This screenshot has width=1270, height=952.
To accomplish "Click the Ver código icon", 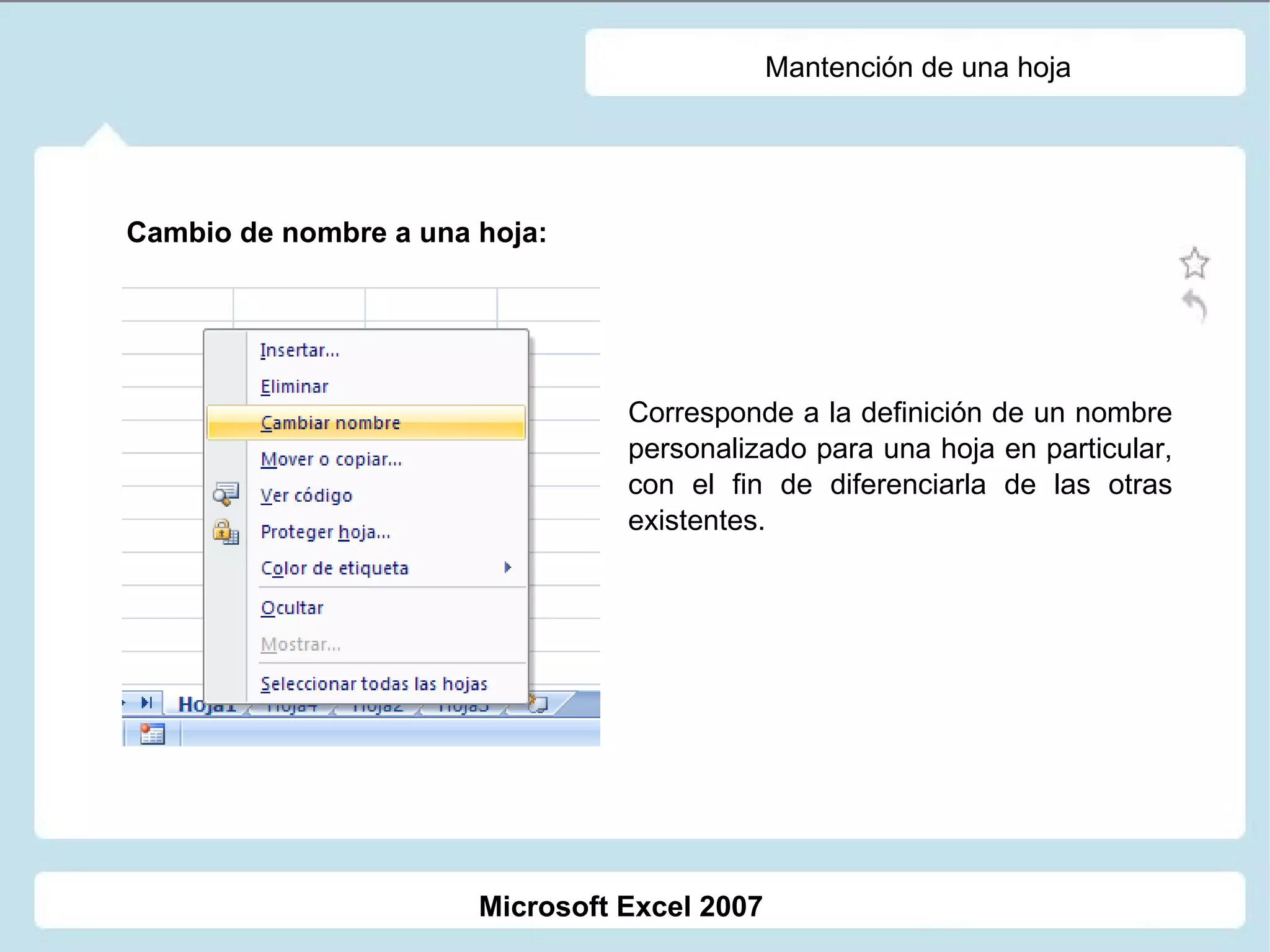I will point(226,494).
